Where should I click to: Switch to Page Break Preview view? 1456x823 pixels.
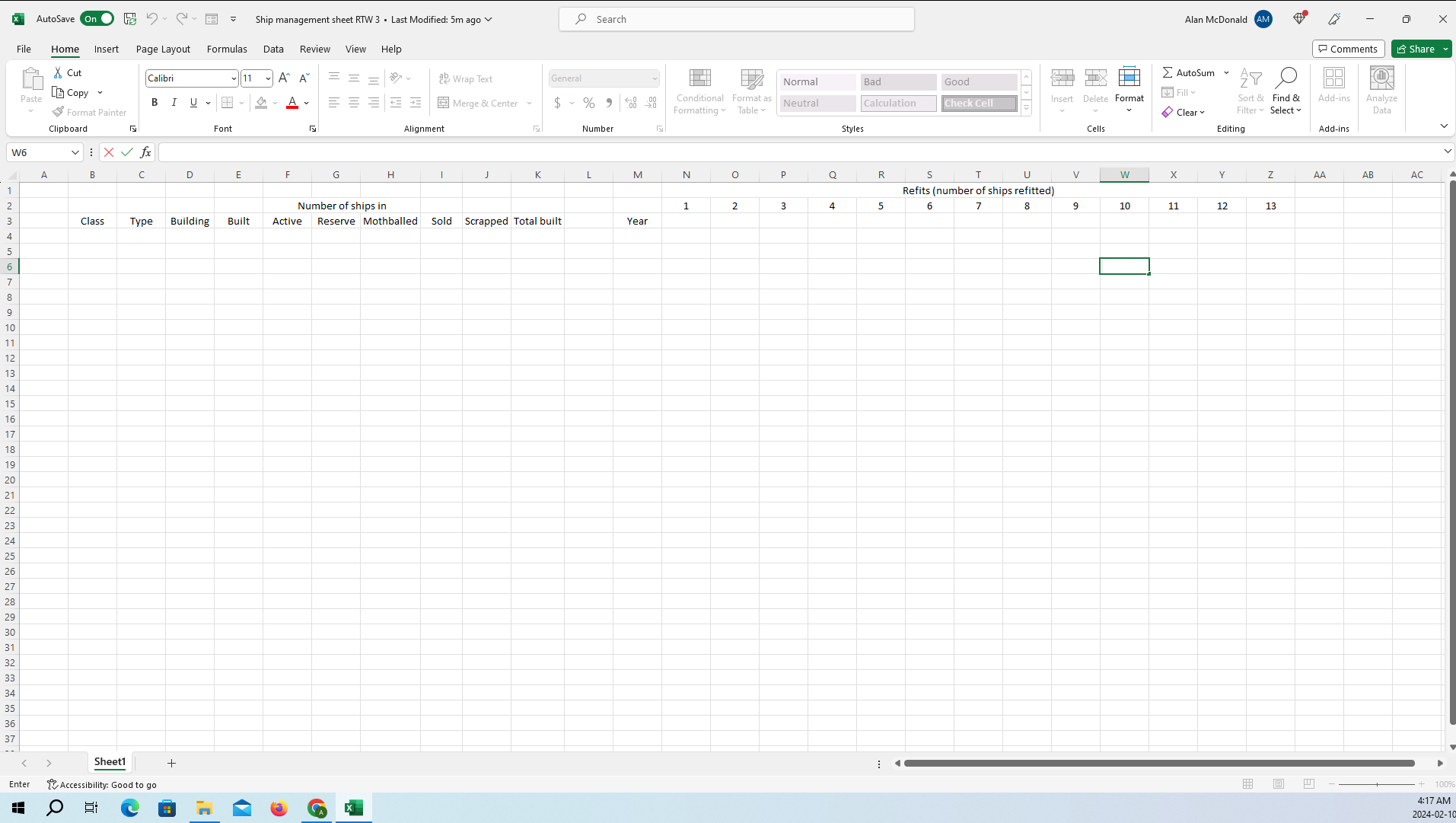1309,783
